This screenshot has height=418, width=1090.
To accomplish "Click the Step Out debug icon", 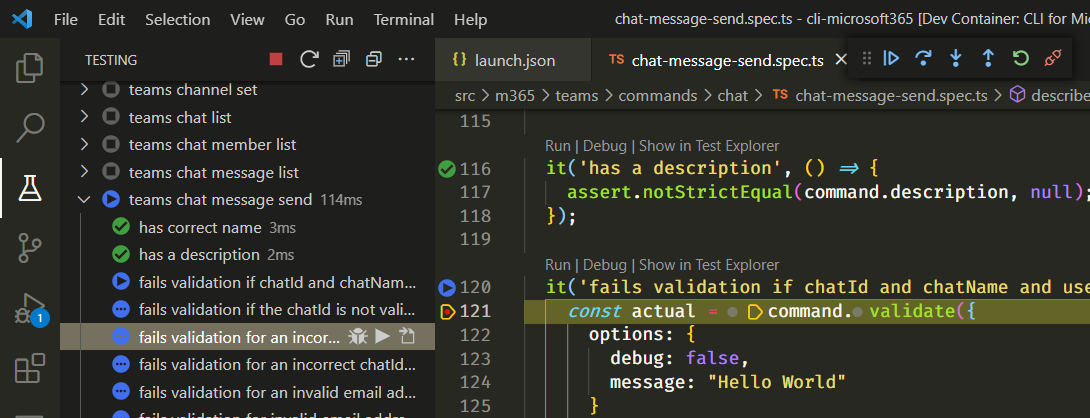I will click(988, 59).
